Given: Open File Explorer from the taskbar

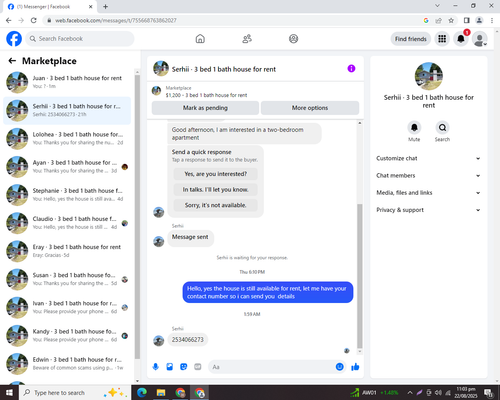Looking at the screenshot, I should point(161,393).
